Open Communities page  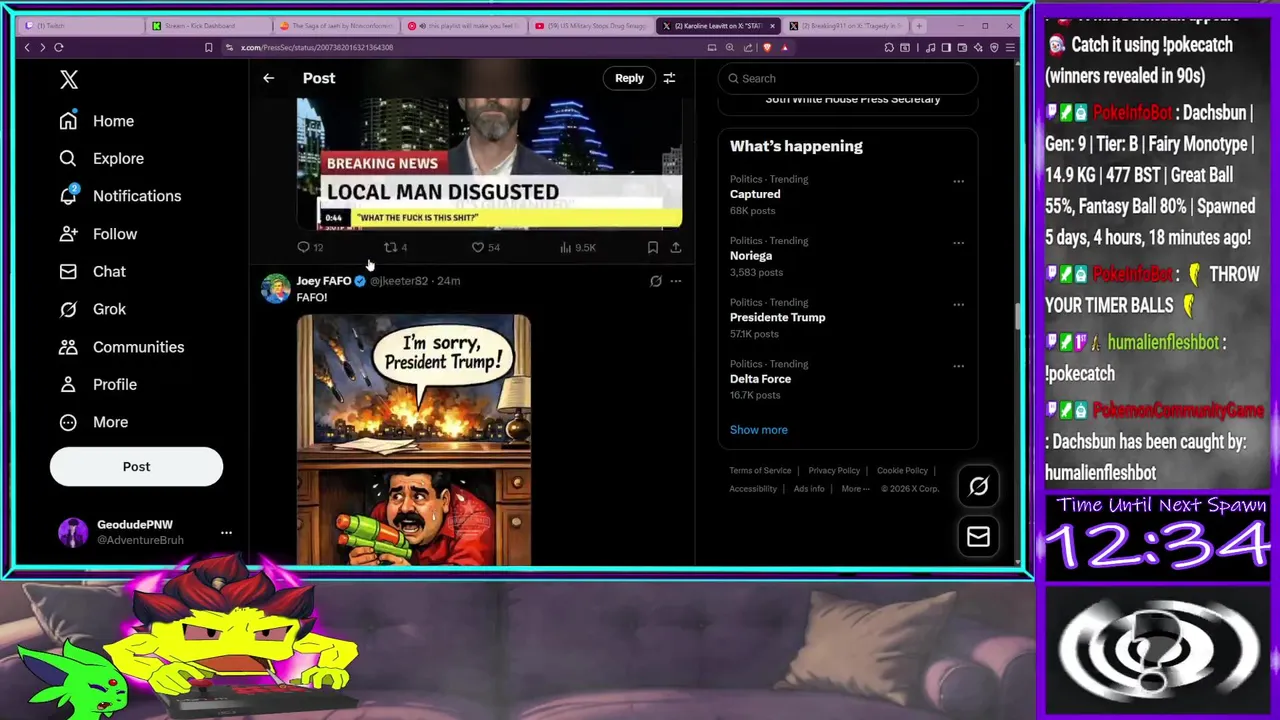point(121,347)
